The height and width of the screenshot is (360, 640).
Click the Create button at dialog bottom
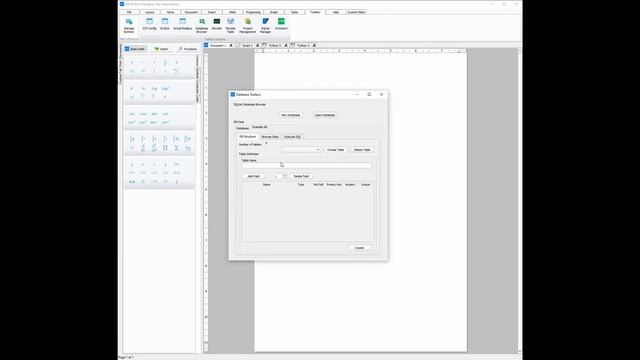pos(359,248)
